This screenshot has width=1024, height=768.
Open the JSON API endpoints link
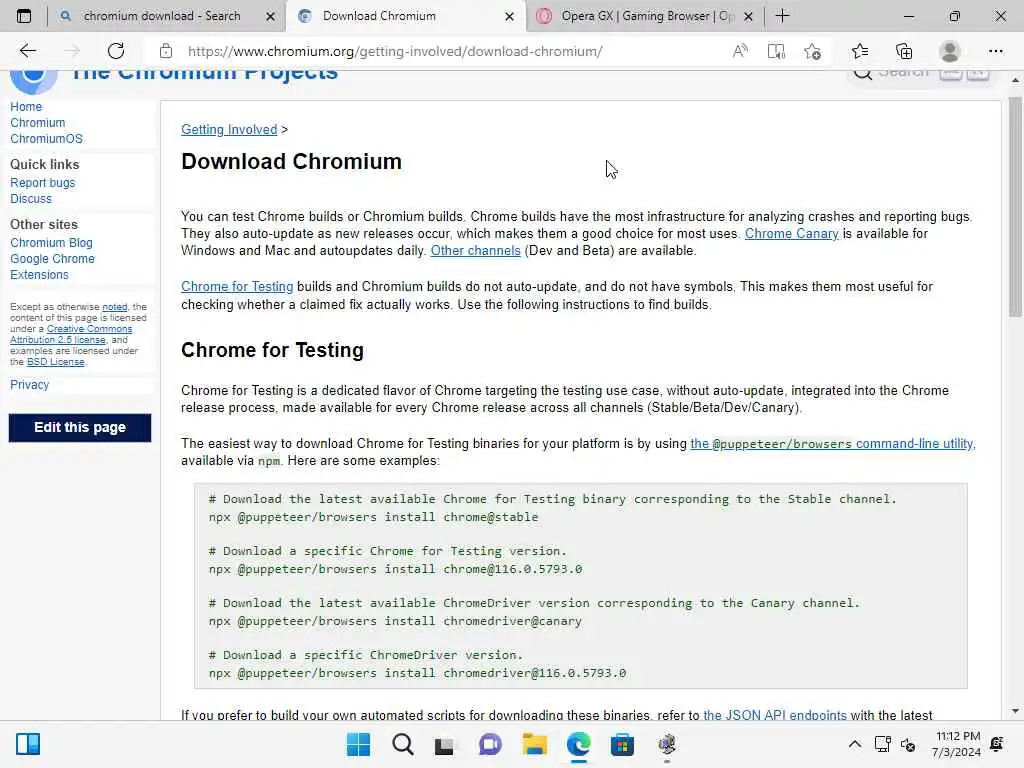click(x=775, y=714)
